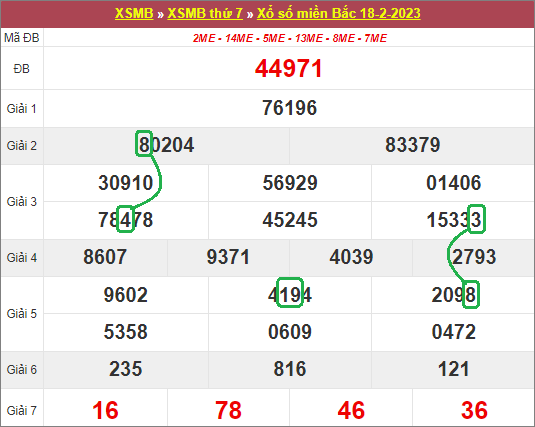
Task: Click the Giải 5 row label
Action: pos(21,313)
